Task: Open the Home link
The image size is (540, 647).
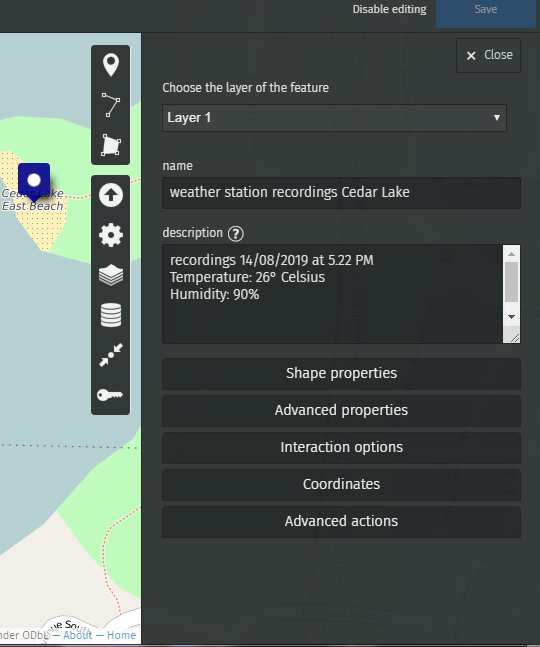Action: 121,635
